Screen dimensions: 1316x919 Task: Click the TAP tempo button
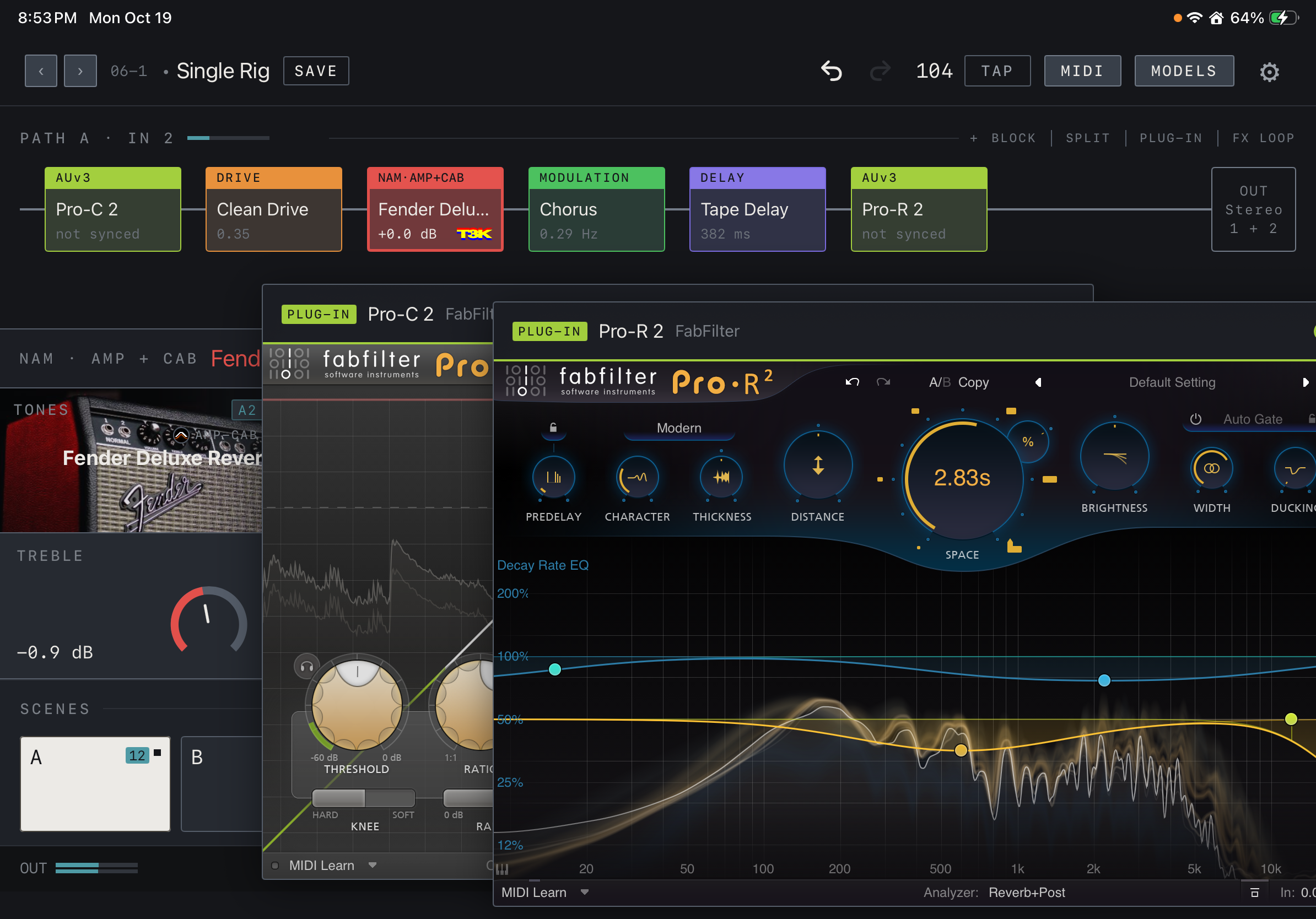coord(997,71)
